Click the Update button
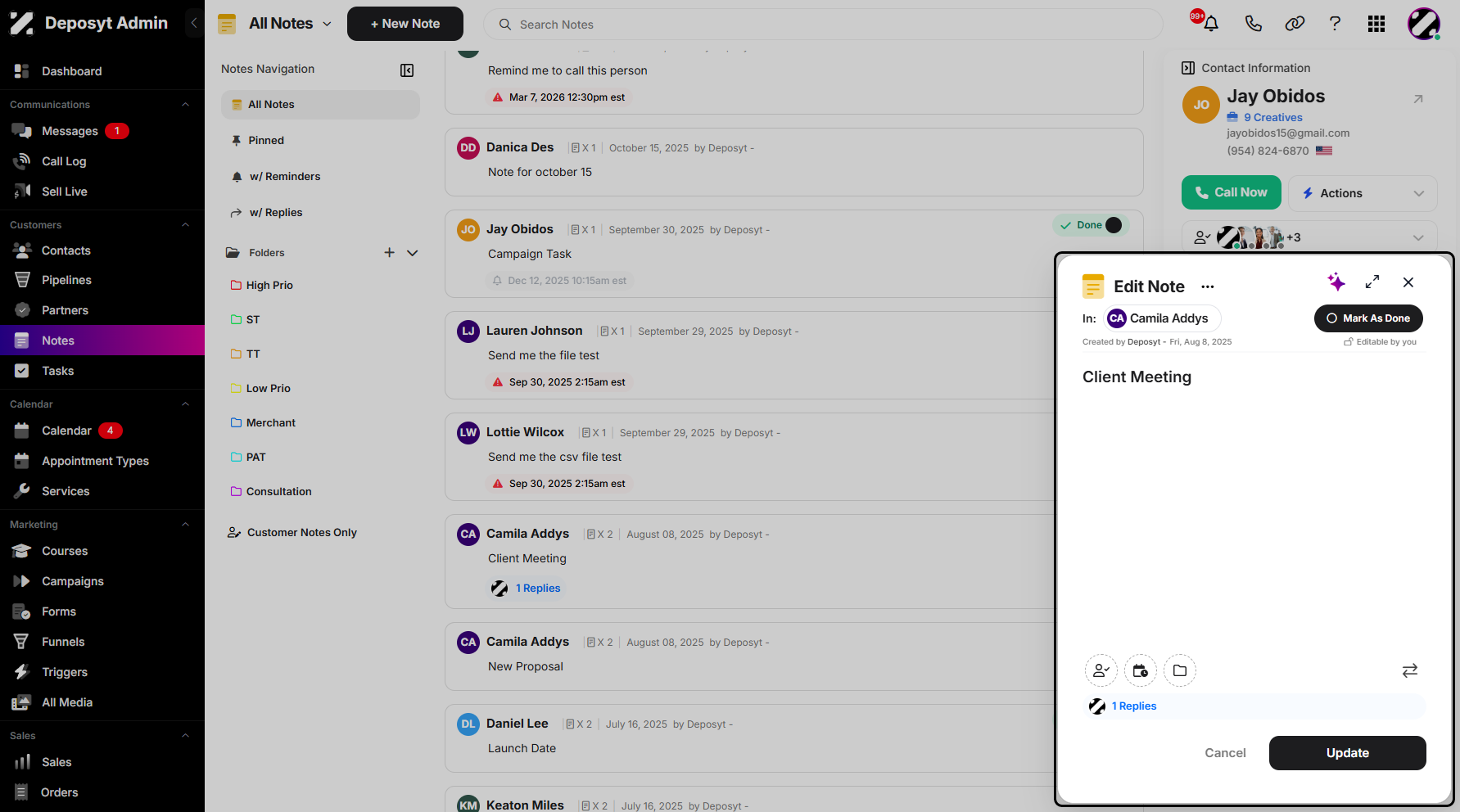1460x812 pixels. click(x=1347, y=753)
